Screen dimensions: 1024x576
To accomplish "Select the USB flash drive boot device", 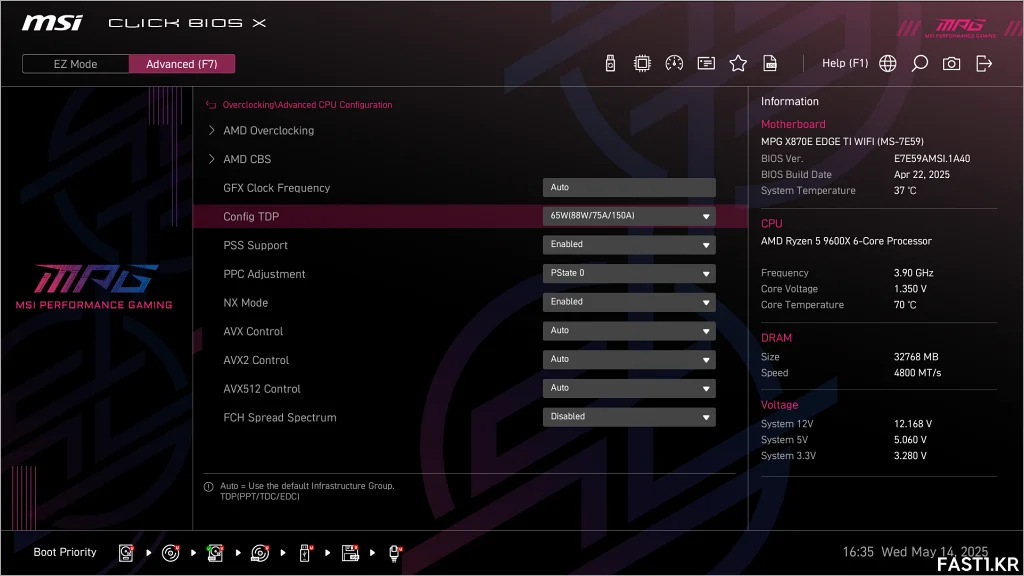I will point(305,553).
